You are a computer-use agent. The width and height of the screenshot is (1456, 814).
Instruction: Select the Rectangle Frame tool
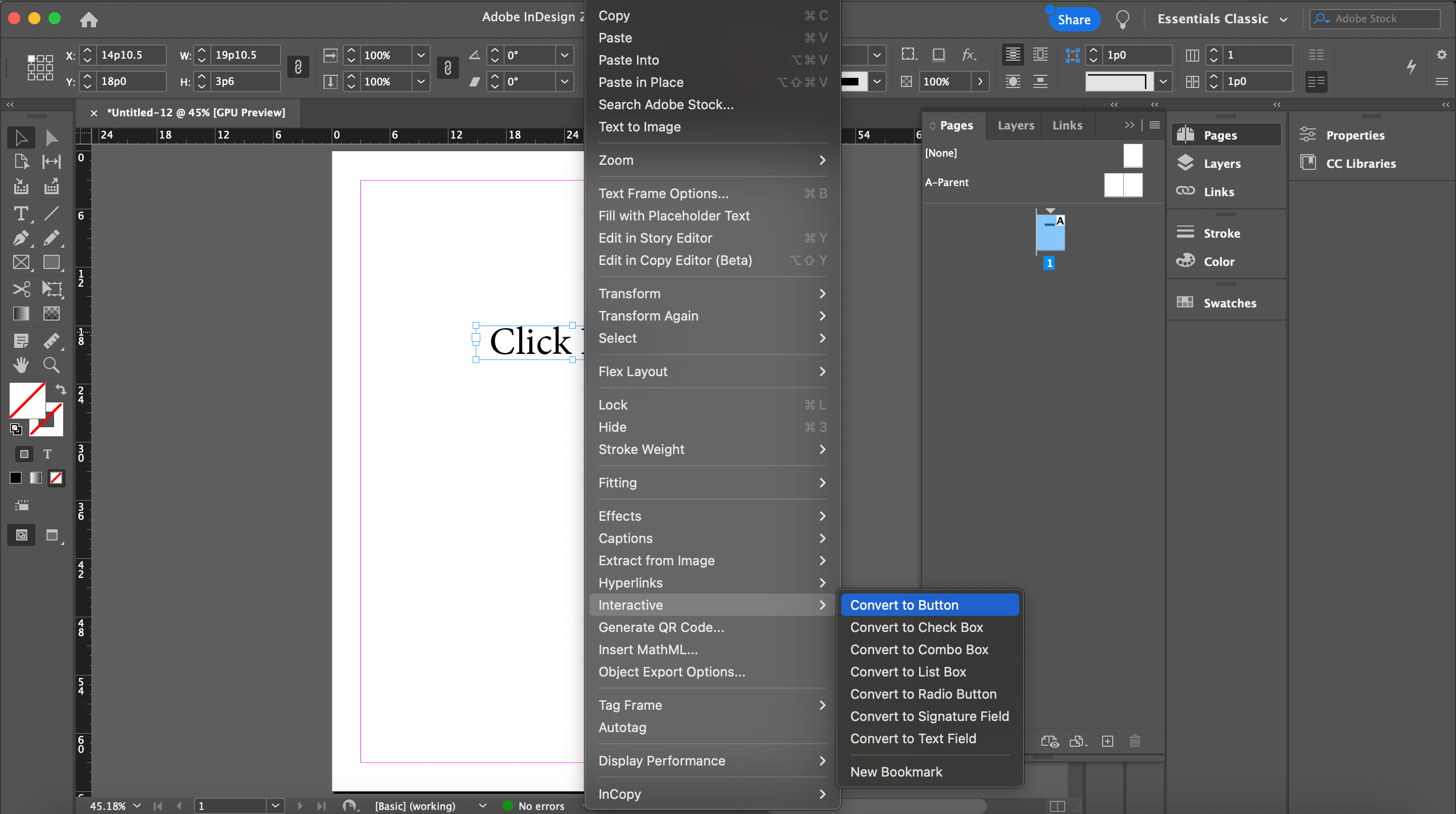click(x=21, y=263)
